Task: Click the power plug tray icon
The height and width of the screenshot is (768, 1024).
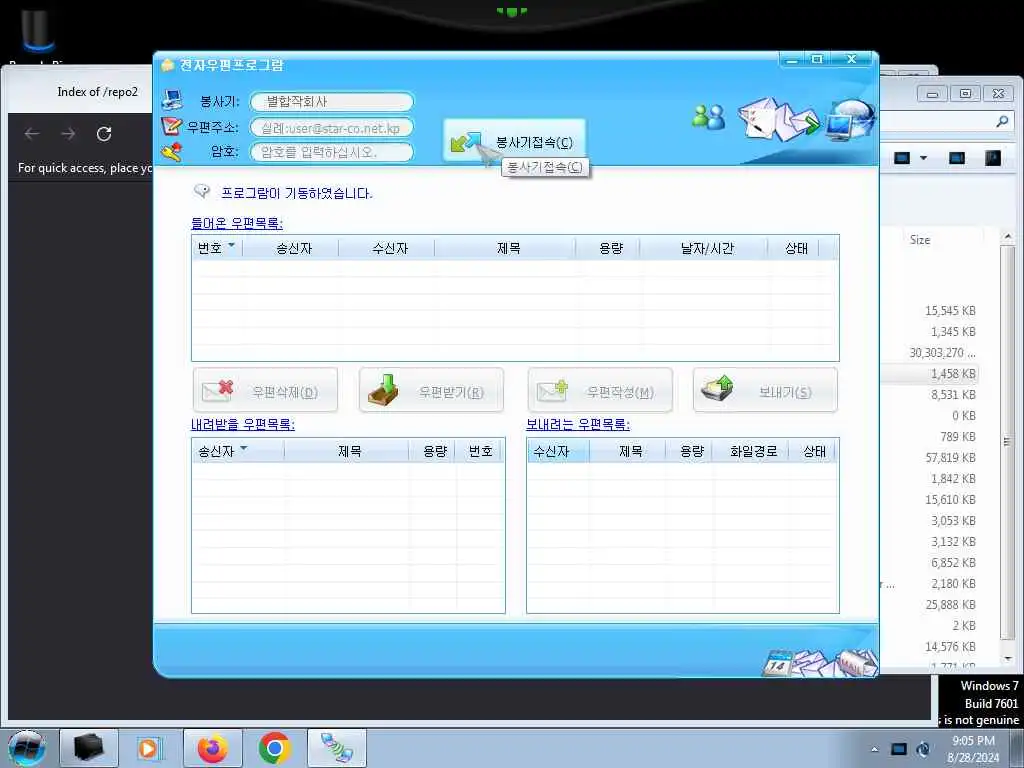Action: click(x=923, y=749)
